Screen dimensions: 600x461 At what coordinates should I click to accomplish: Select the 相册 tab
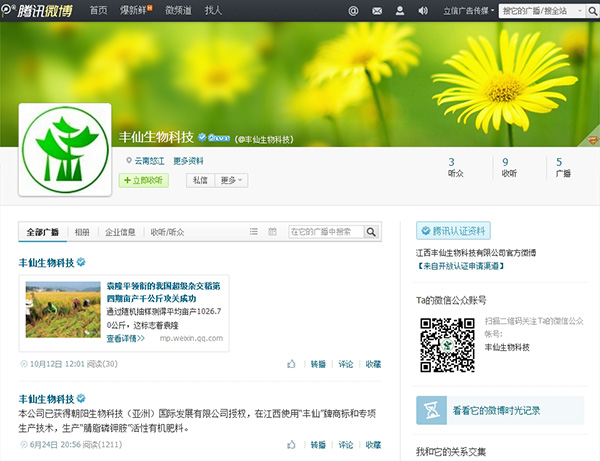coord(82,232)
